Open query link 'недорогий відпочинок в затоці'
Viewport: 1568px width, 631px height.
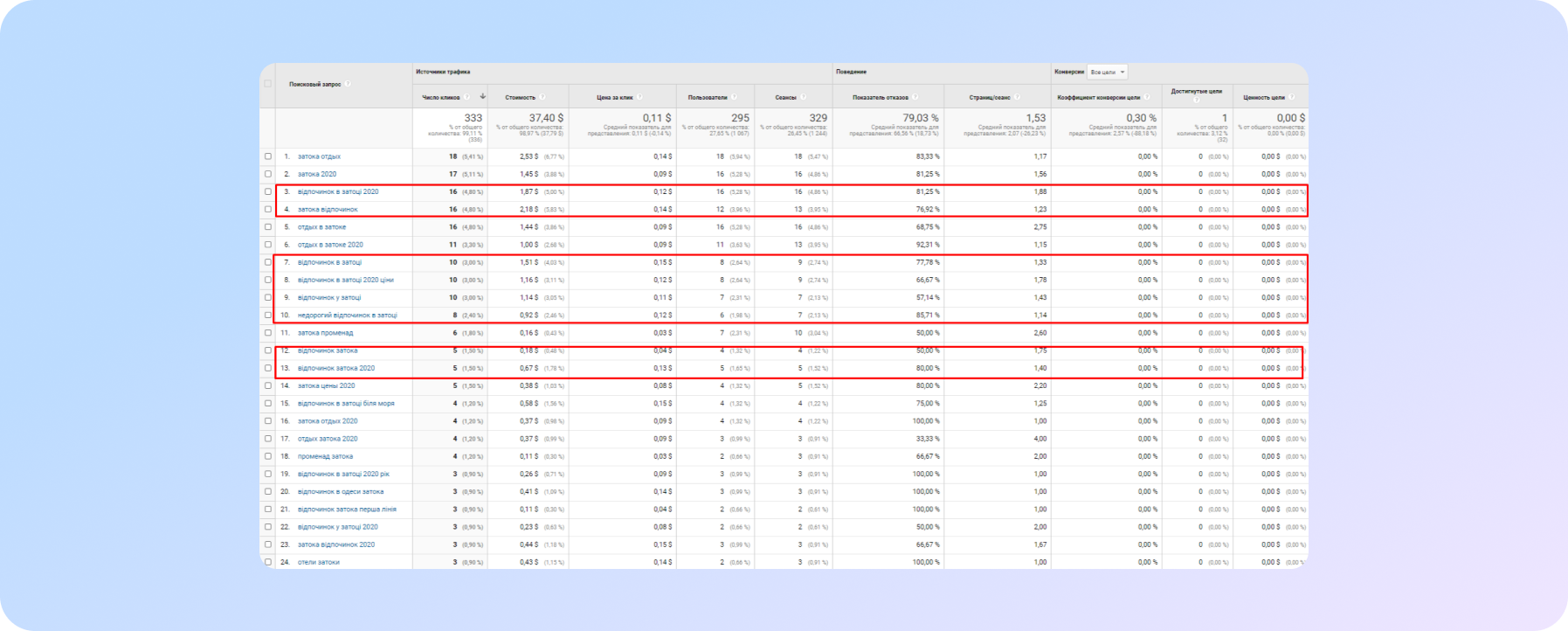pyautogui.click(x=348, y=315)
